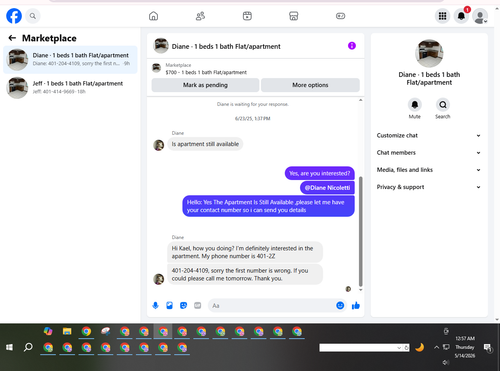Open the Windows notification center icon
500x371 pixels.
488,348
